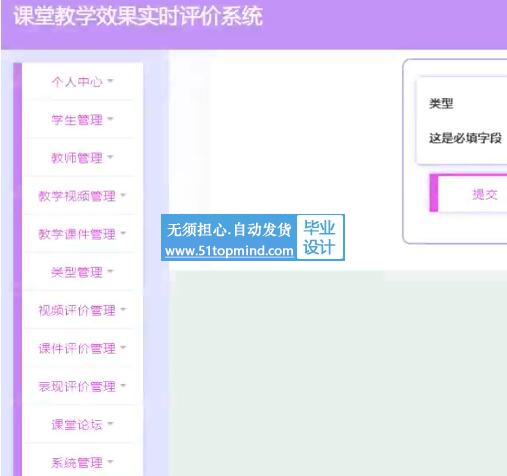This screenshot has width=507, height=476.
Task: Open the 学生管理 menu
Action: point(82,119)
